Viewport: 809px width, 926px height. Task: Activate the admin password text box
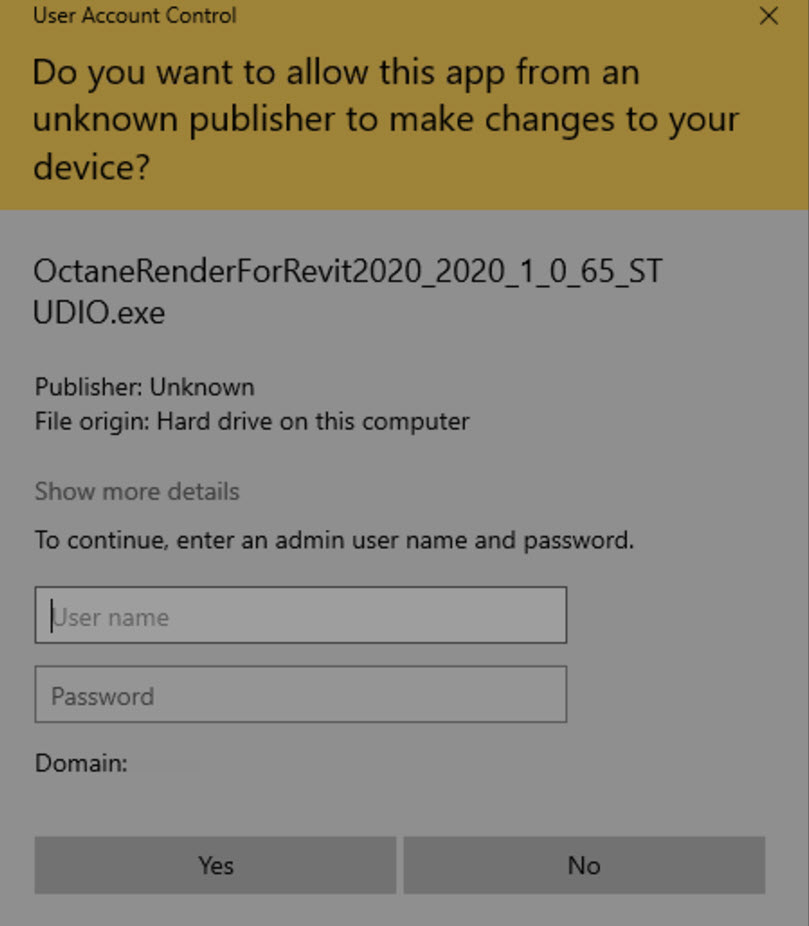tap(300, 695)
